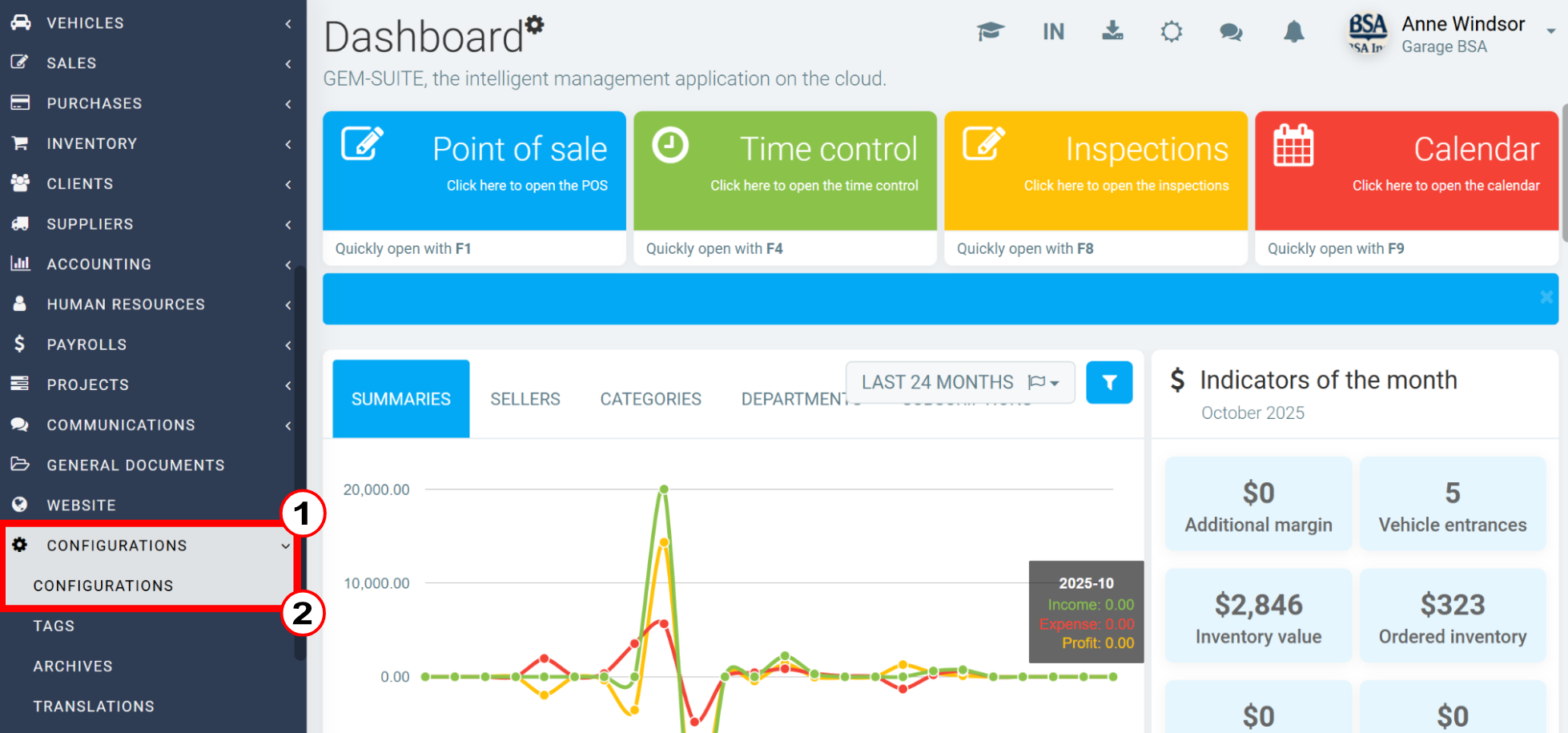Open the Point of sale tile
1568x733 pixels.
[x=474, y=171]
